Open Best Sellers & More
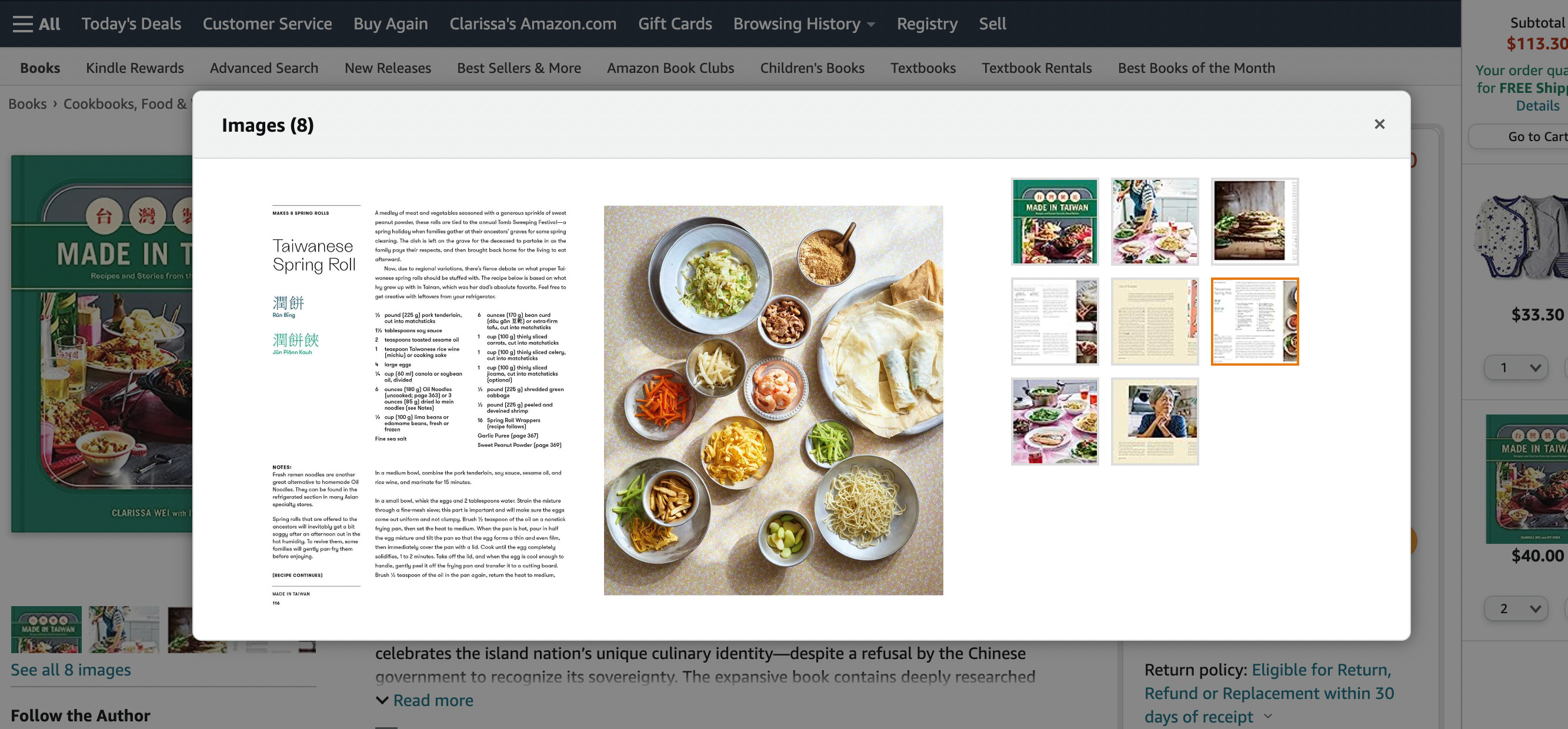The height and width of the screenshot is (729, 1568). (519, 68)
